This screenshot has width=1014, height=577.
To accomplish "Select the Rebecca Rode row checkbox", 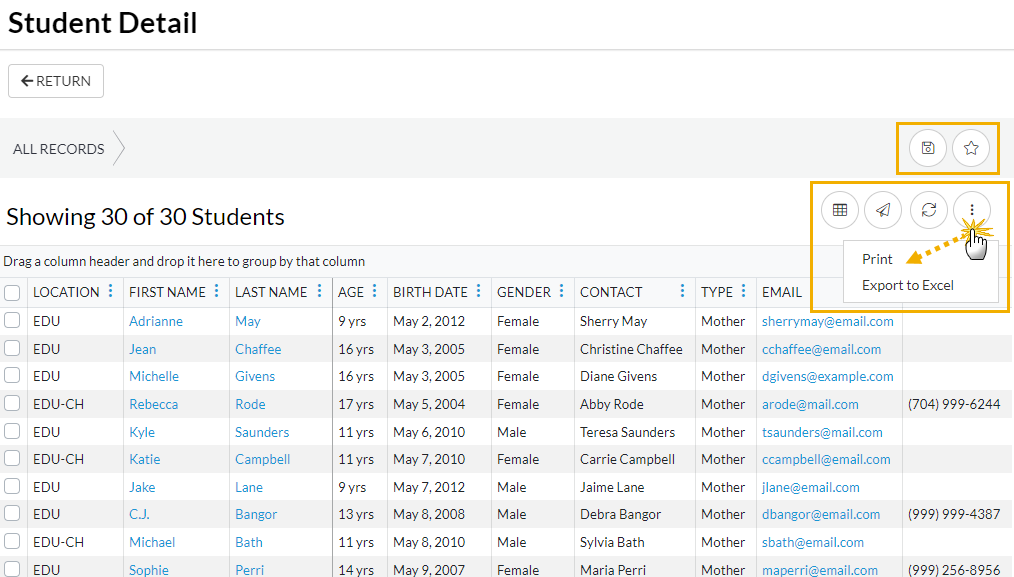I will click(x=12, y=404).
